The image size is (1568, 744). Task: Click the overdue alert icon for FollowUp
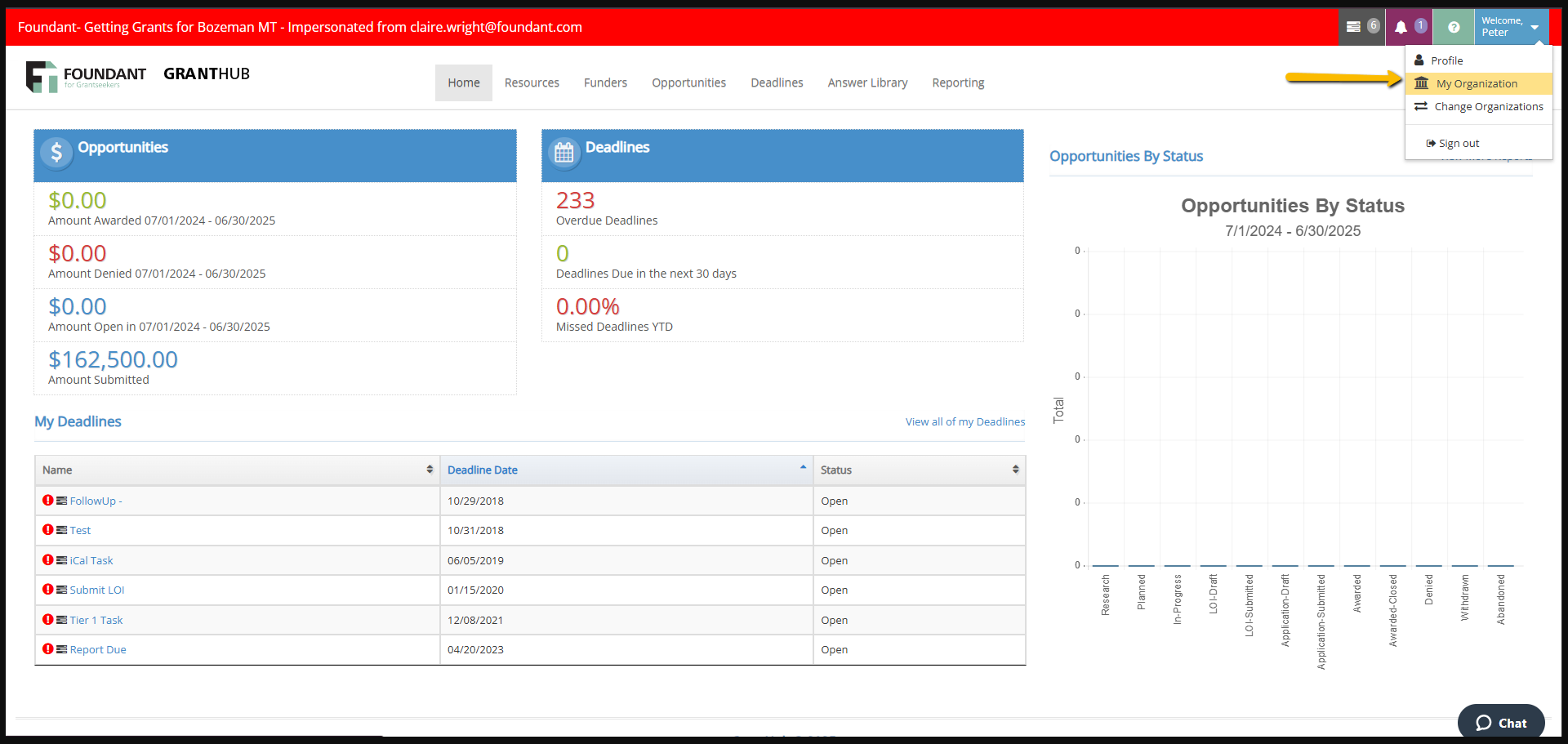coord(48,500)
